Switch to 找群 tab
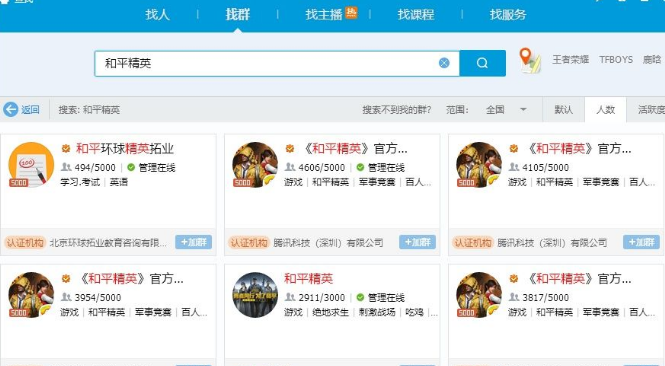The image size is (665, 366). click(238, 15)
